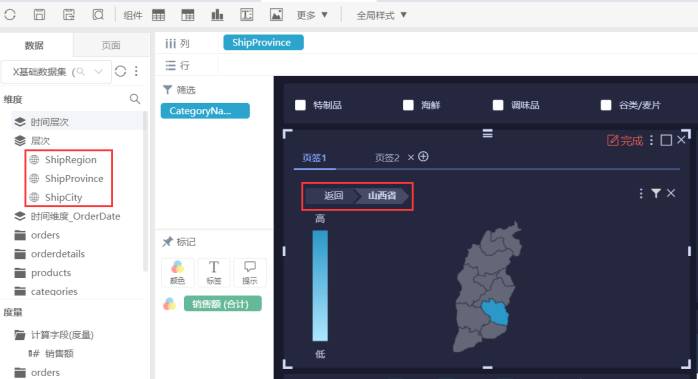Viewport: 698px width, 379px height.
Task: Open the 标签 mark button
Action: point(214,273)
